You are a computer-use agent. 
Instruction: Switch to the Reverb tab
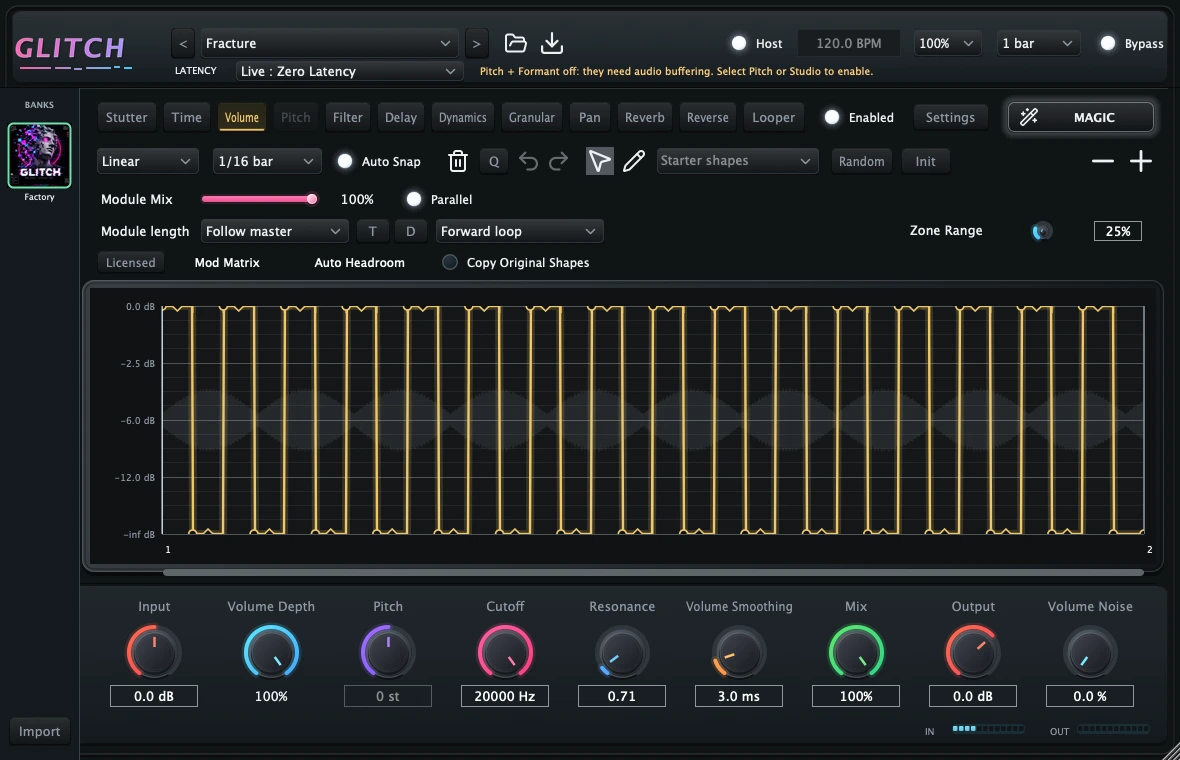pyautogui.click(x=645, y=117)
